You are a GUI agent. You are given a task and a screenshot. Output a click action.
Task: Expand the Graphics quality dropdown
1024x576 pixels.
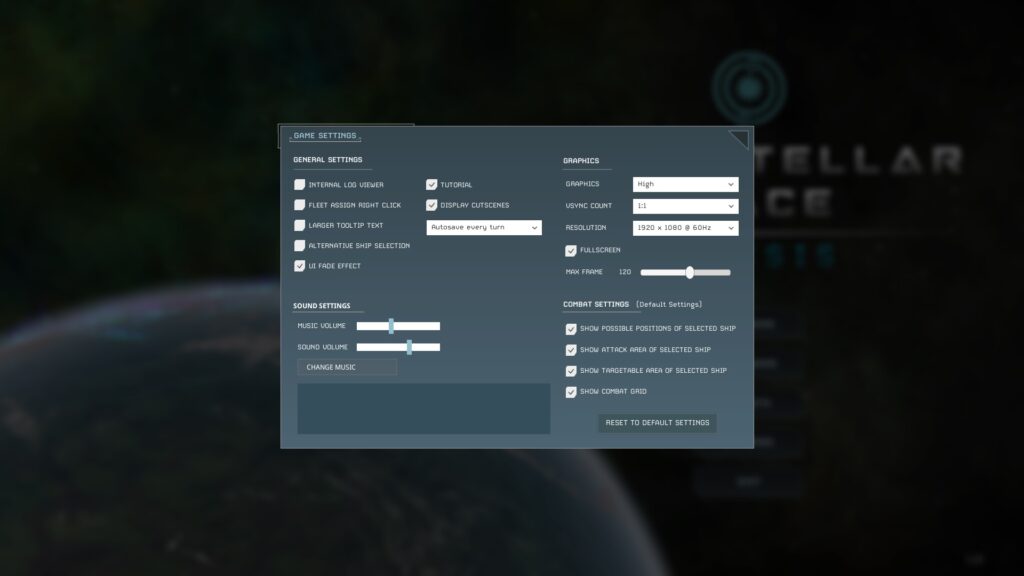685,184
